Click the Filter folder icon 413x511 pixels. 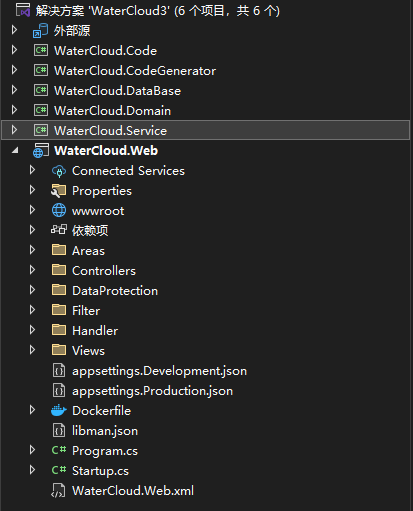[x=59, y=310]
